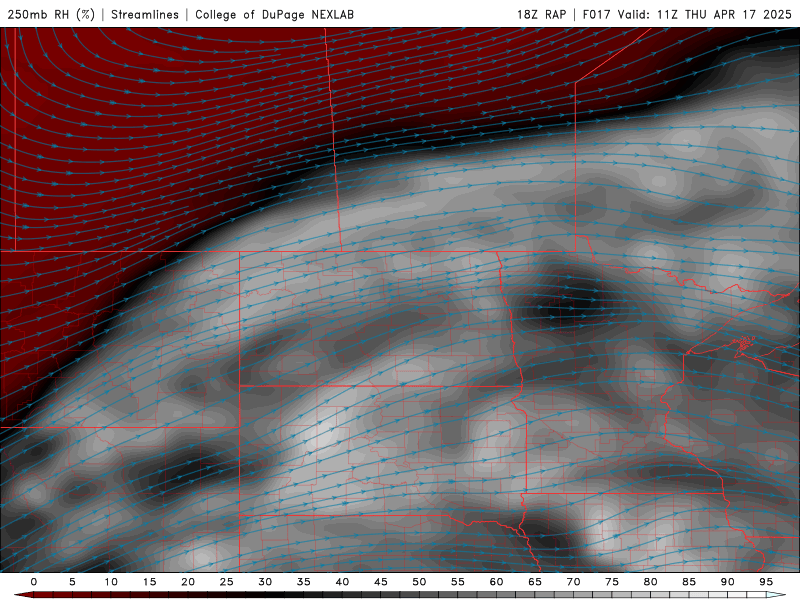The image size is (800, 600).
Task: Click the "80" value on the color scale
Action: [650, 582]
